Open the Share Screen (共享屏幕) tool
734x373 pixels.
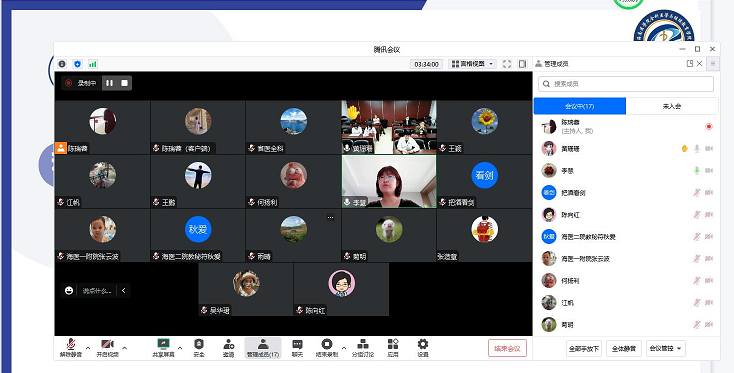click(x=163, y=348)
